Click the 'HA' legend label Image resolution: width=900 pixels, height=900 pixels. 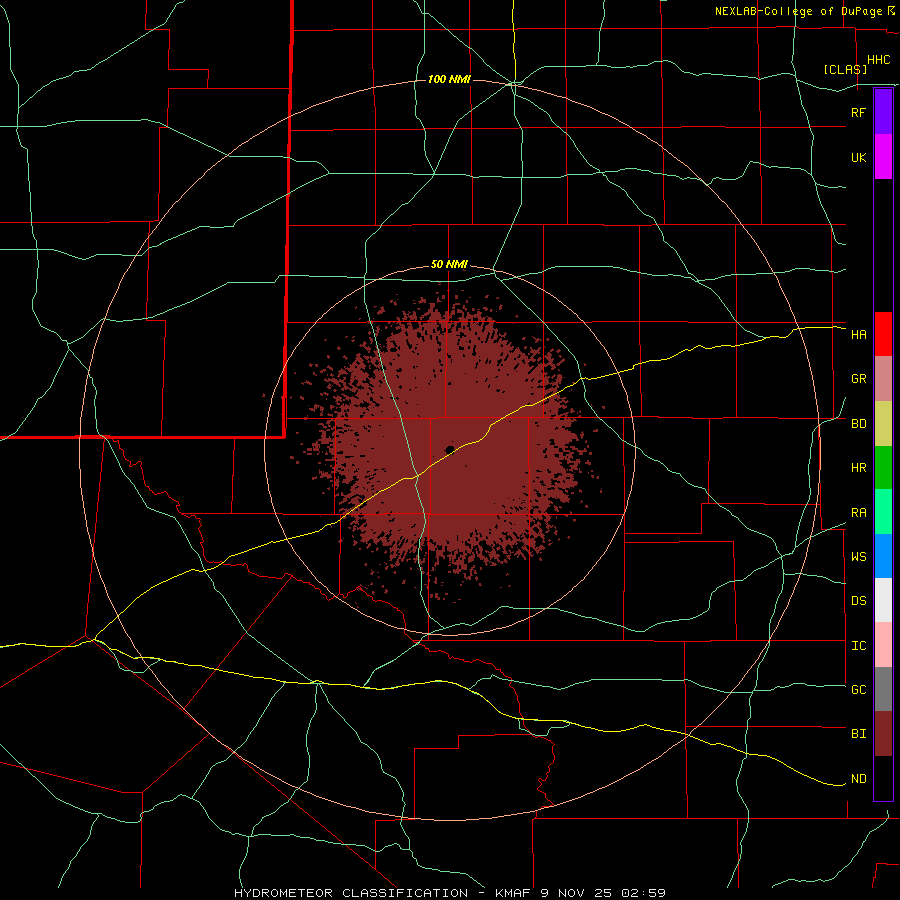pyautogui.click(x=858, y=335)
